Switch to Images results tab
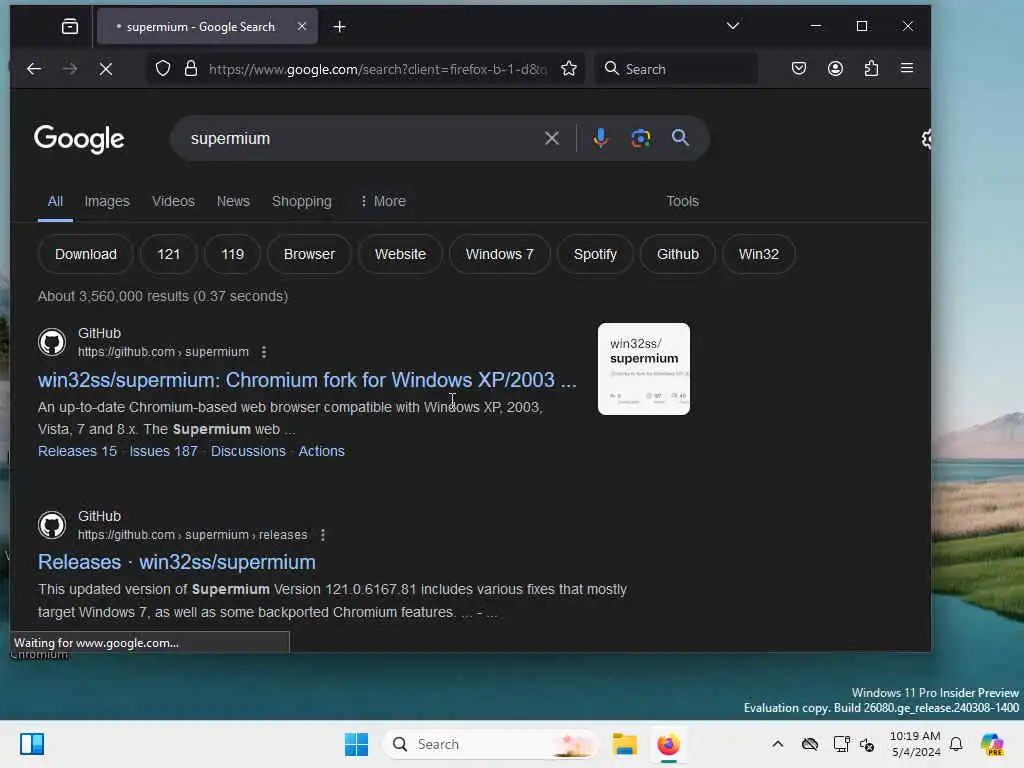 pyautogui.click(x=107, y=201)
